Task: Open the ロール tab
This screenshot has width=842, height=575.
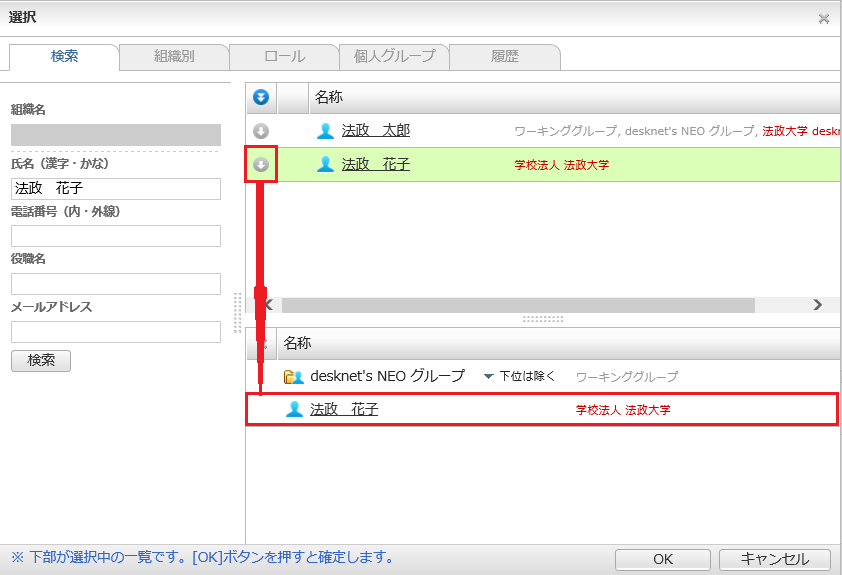Action: 285,56
